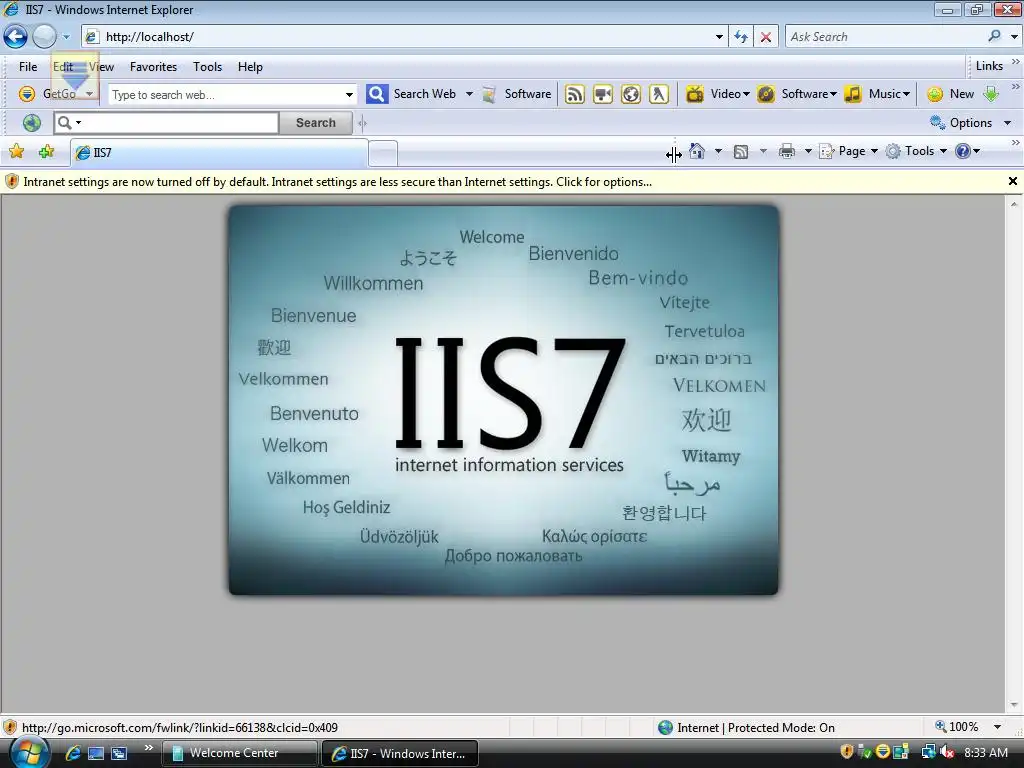The width and height of the screenshot is (1024, 768).
Task: Click the video camera icon in GetGo toolbar
Action: pyautogui.click(x=603, y=95)
